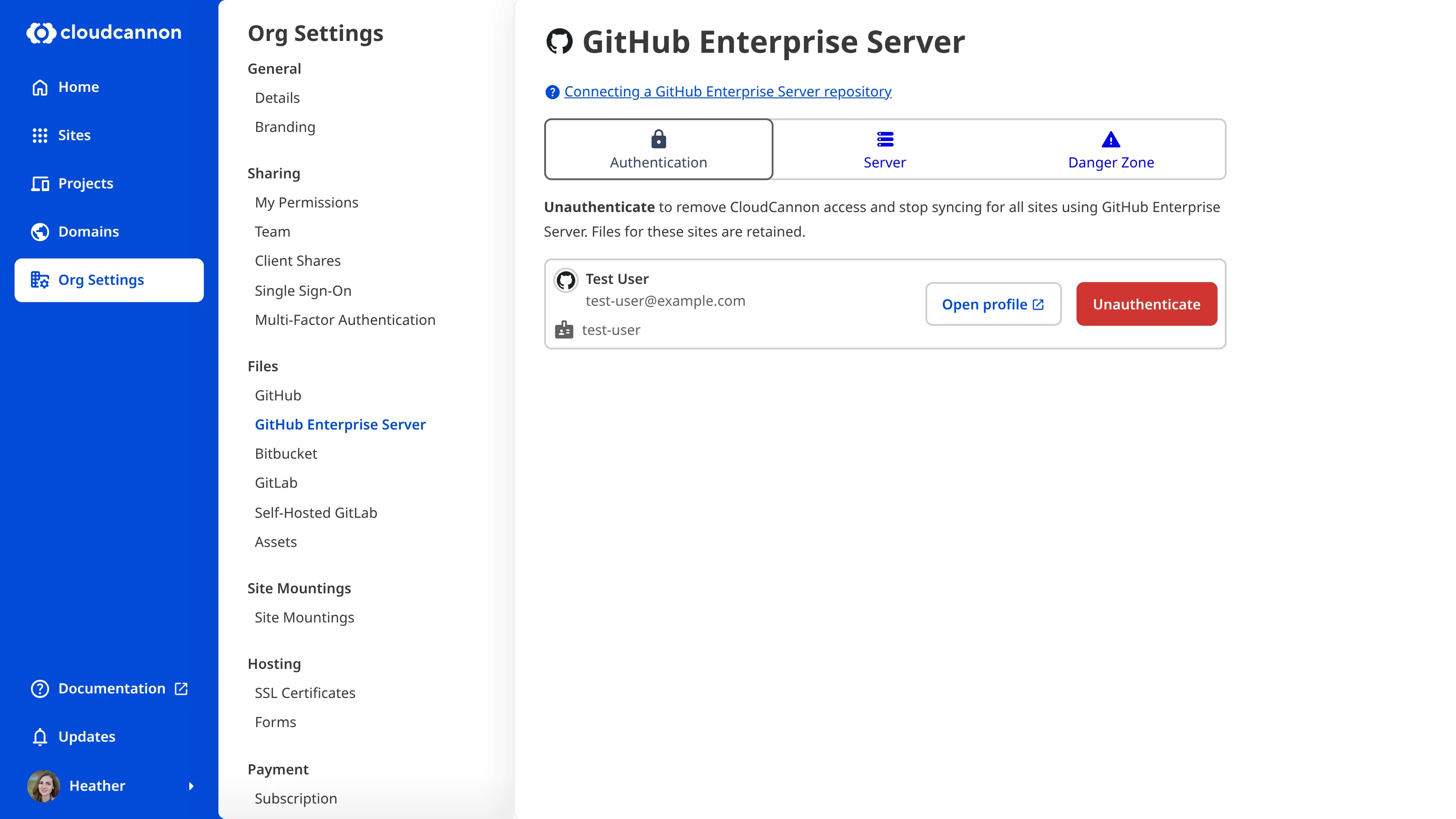Click the Test User name text
1456x819 pixels.
coord(617,278)
